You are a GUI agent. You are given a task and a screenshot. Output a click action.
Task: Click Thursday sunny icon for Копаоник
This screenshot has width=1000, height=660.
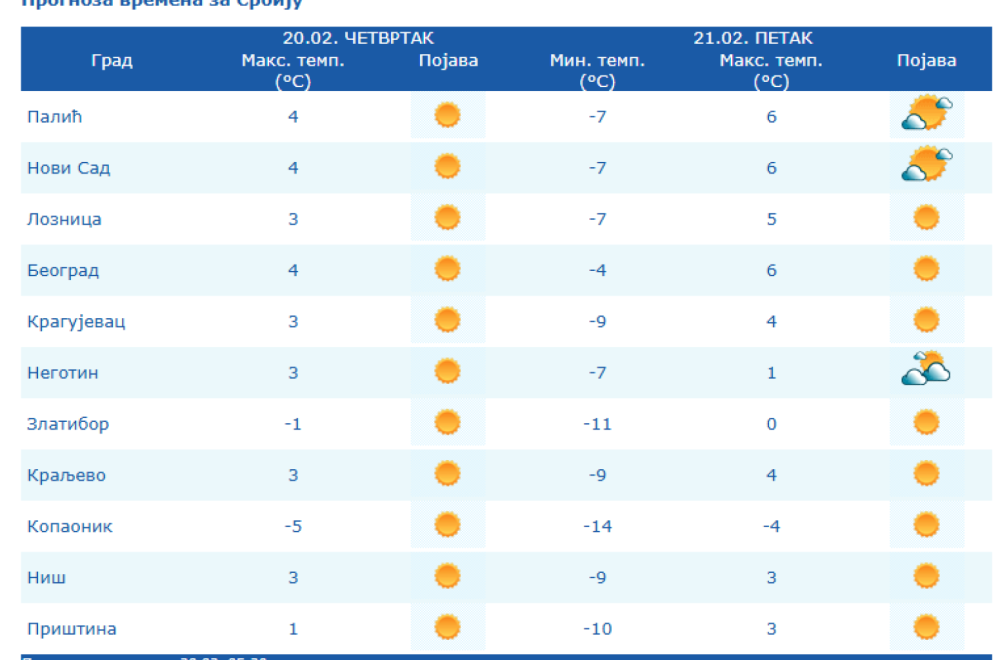[447, 525]
